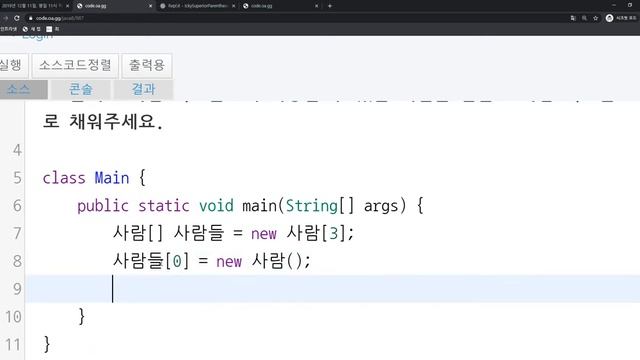This screenshot has height=360, width=640.
Task: Click '사람들[0]' on line 8
Action: pyautogui.click(x=151, y=260)
